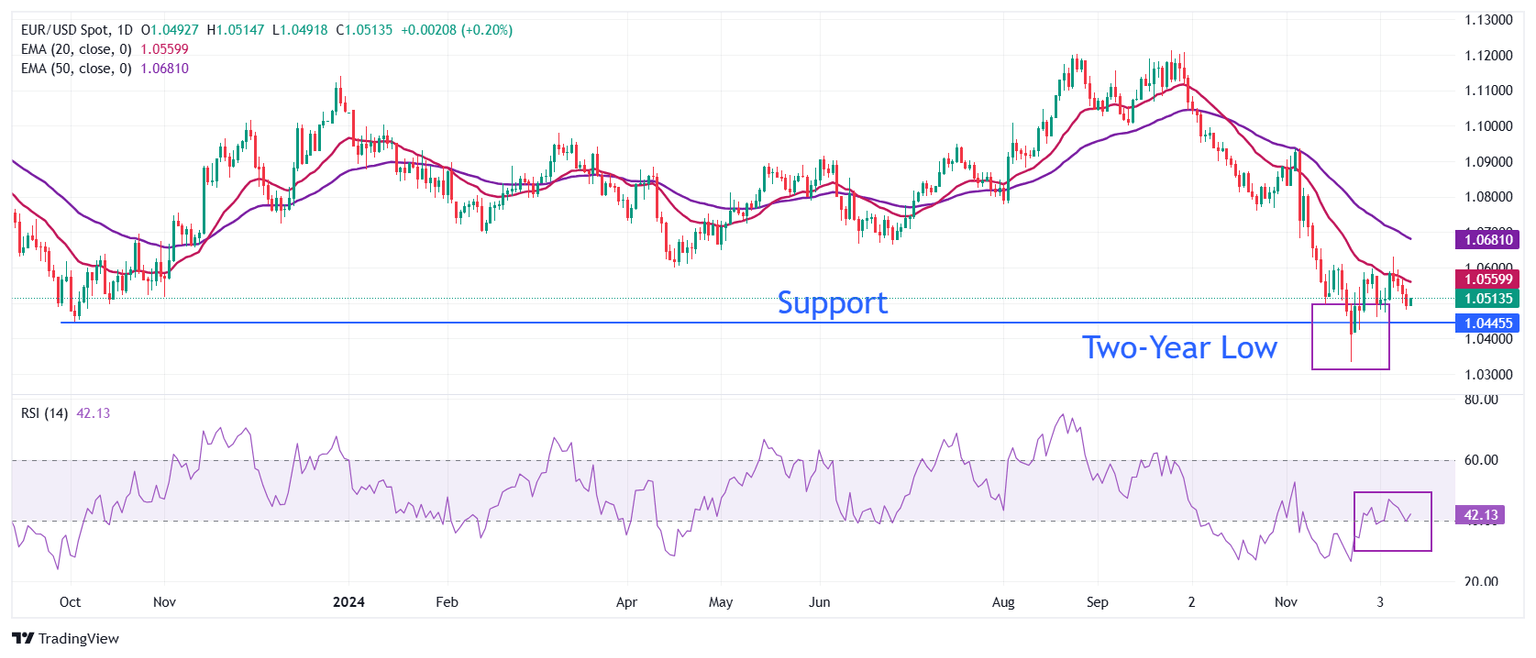Click the 2024 label on the time axis
Screen dimensions: 1536x658
coord(349,603)
